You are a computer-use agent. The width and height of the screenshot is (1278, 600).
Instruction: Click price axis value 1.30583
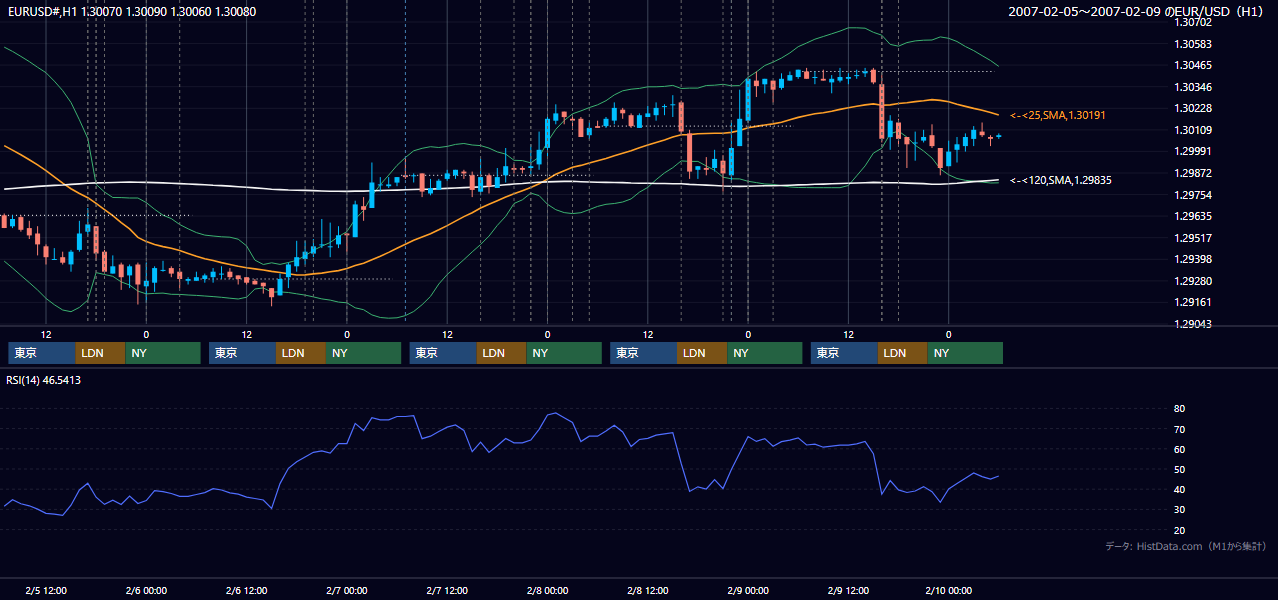pyautogui.click(x=1193, y=44)
